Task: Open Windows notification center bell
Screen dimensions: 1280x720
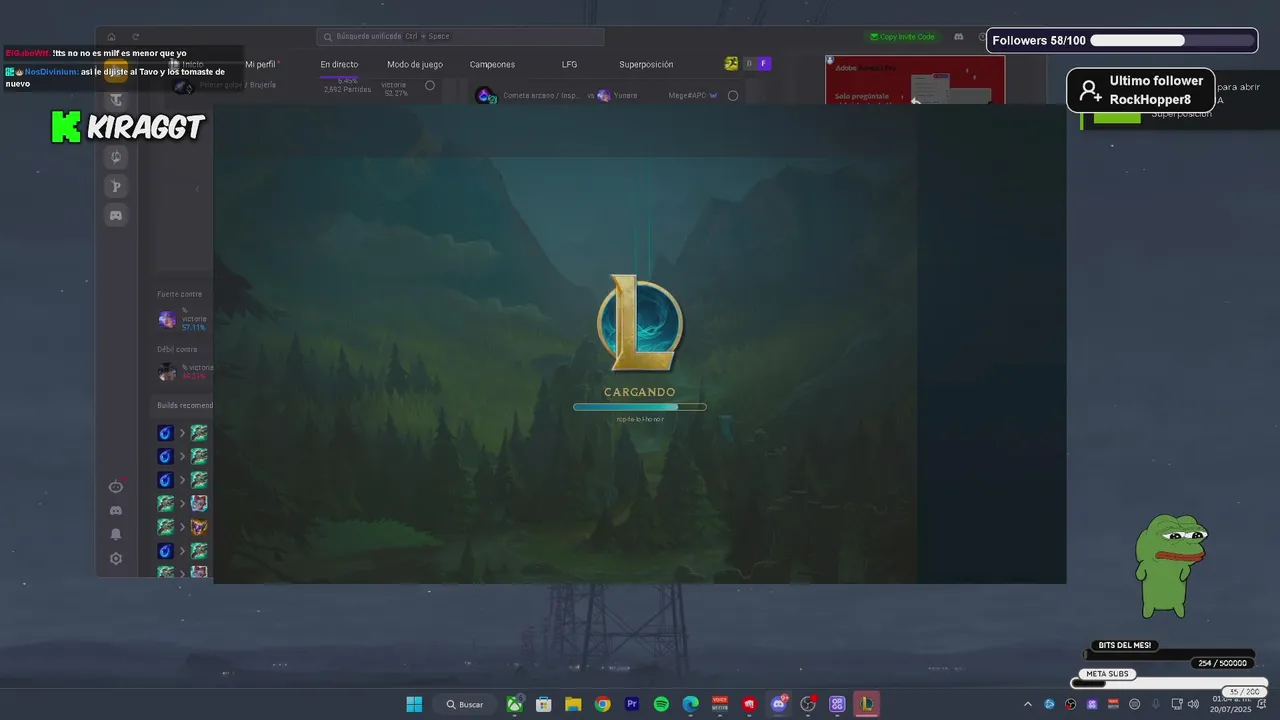Action: 1262,704
